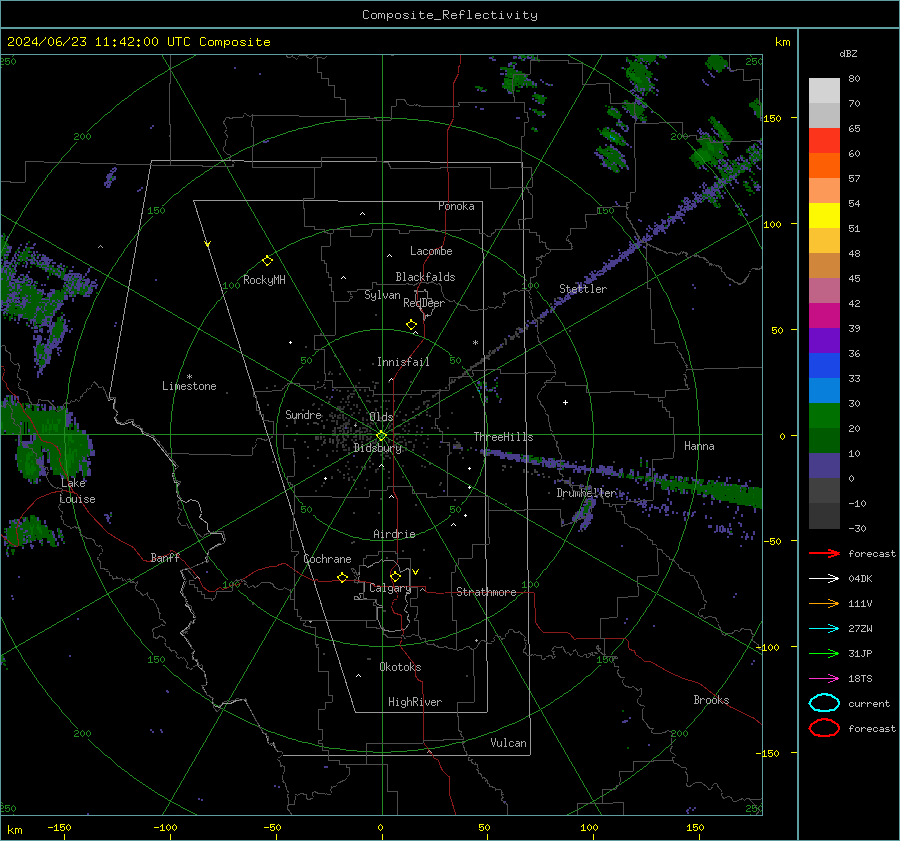900x841 pixels.
Task: Select the RedDeer city label
Action: click(x=424, y=303)
